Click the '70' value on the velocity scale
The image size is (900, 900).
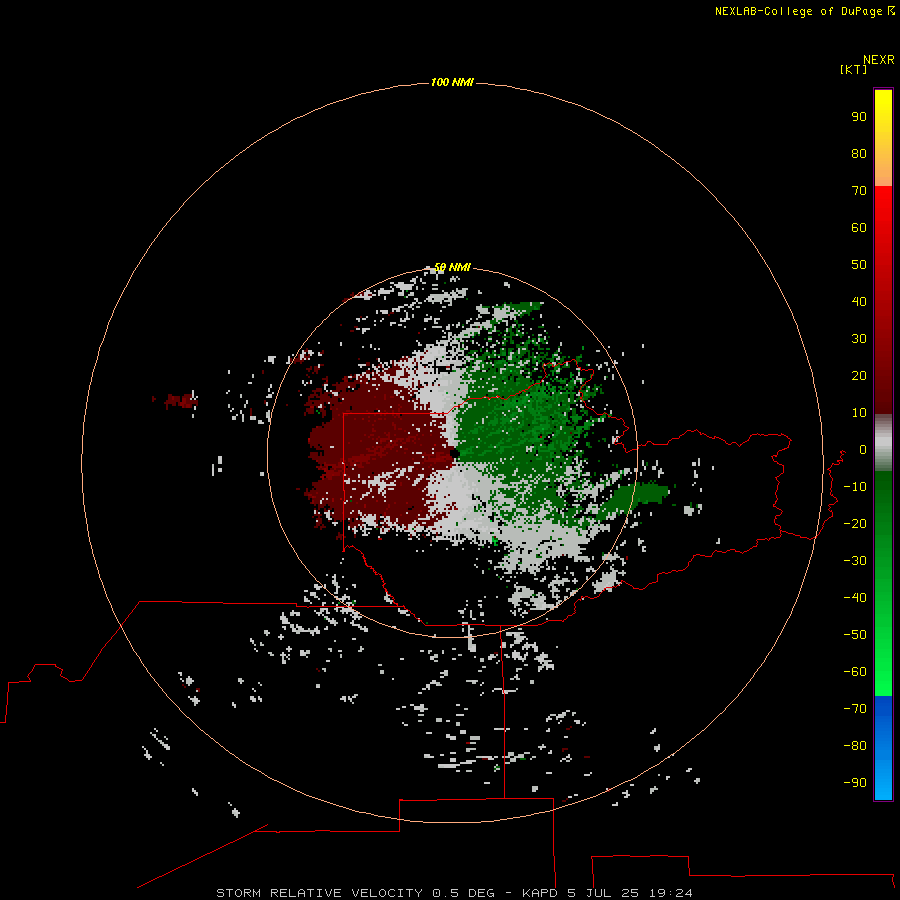[859, 191]
